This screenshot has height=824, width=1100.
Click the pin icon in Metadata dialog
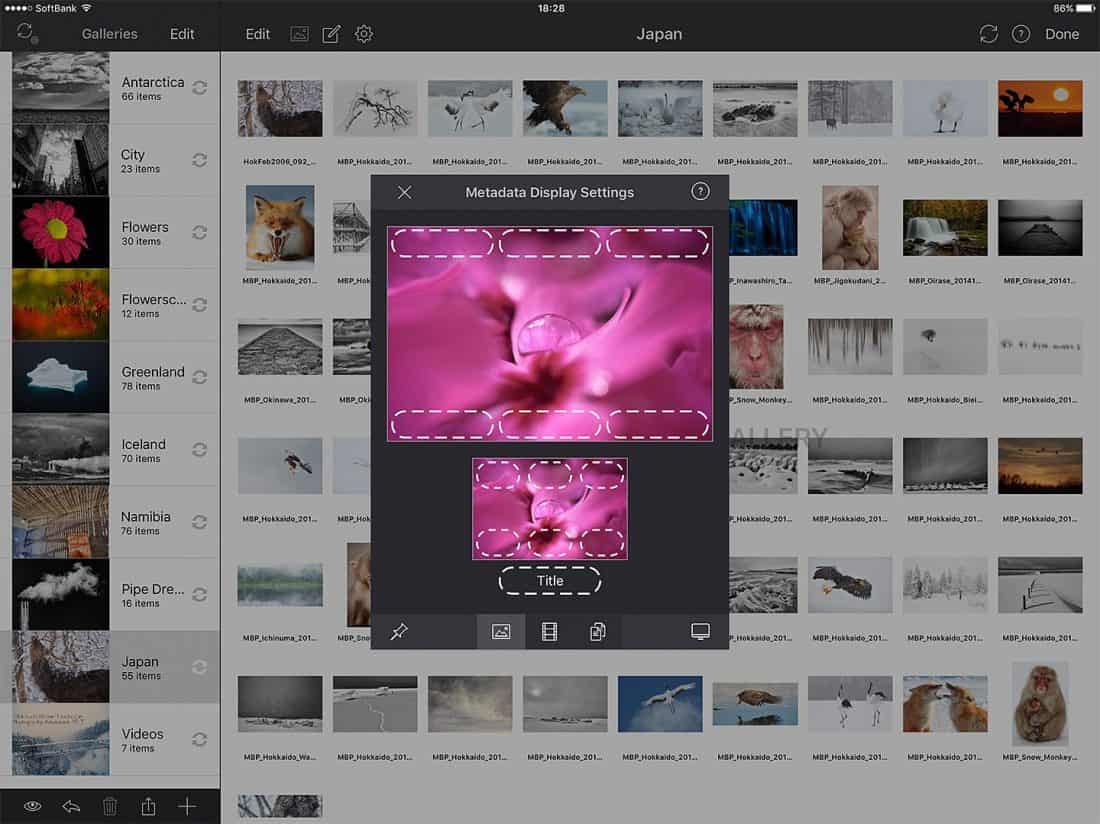399,632
